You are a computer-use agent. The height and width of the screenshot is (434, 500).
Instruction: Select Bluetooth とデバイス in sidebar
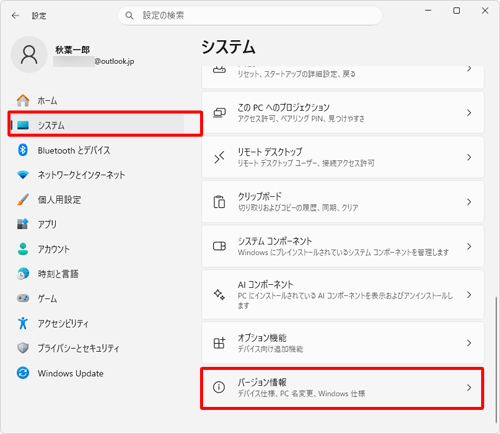point(97,150)
